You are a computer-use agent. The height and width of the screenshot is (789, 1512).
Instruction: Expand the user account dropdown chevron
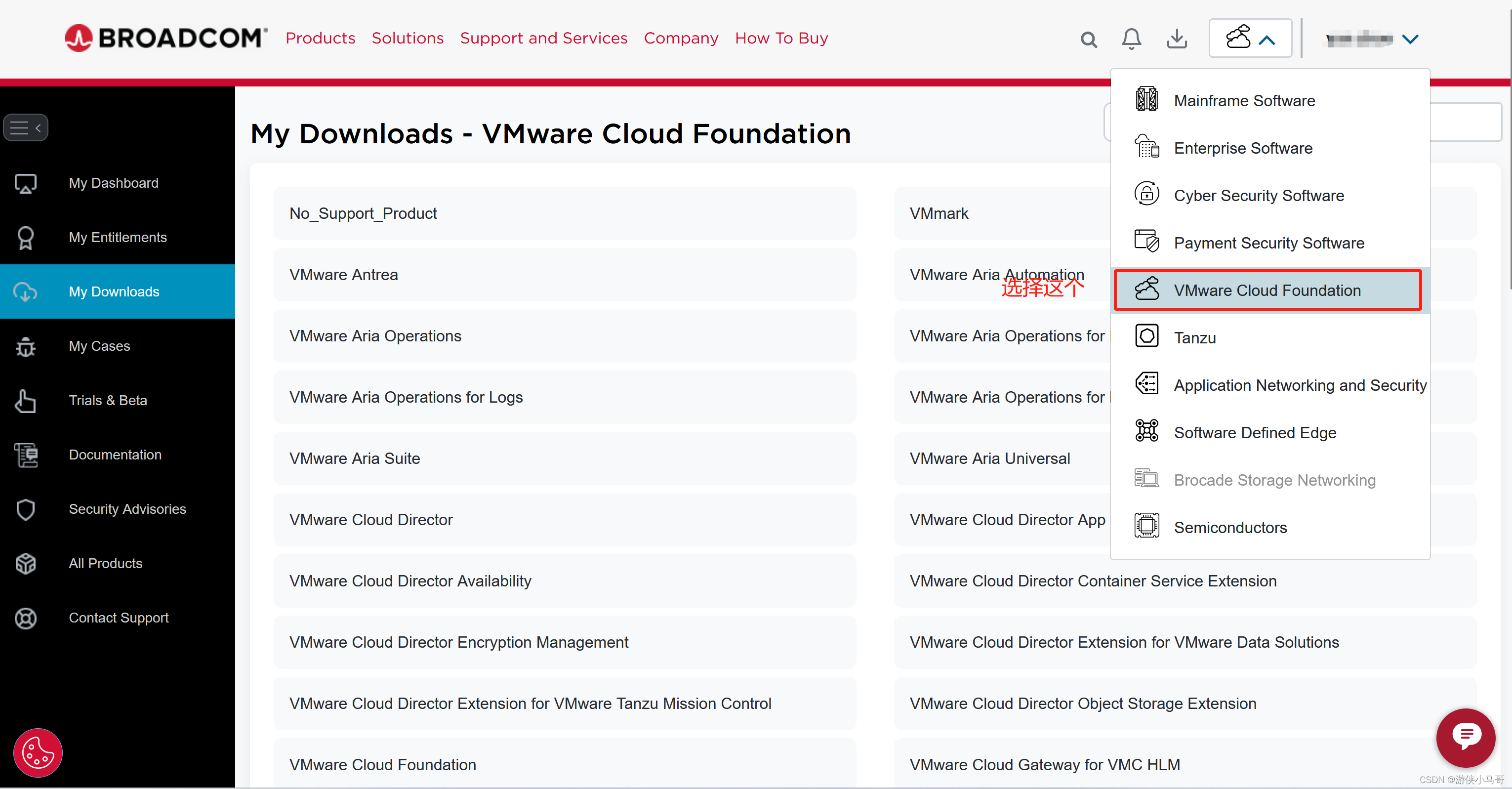1410,40
